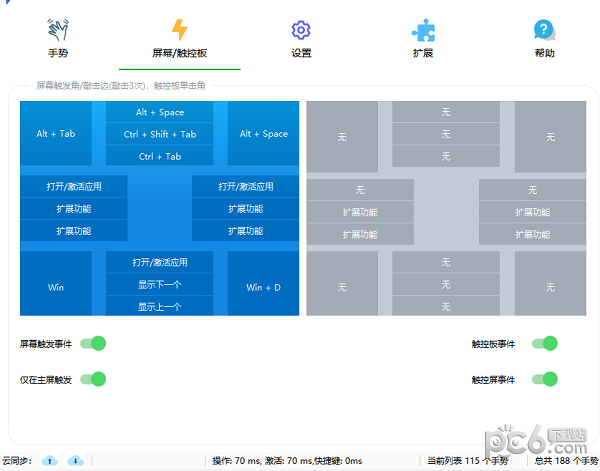The height and width of the screenshot is (471, 600).
Task: Click the cloud sync download icon
Action: point(75,461)
